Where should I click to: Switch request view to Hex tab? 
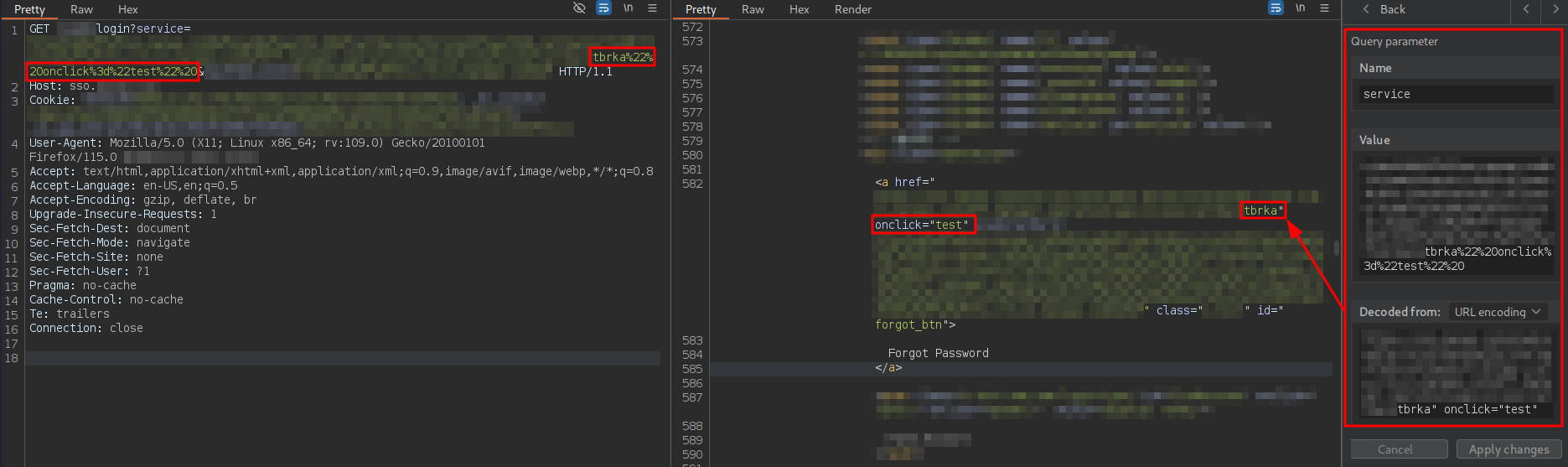click(127, 9)
